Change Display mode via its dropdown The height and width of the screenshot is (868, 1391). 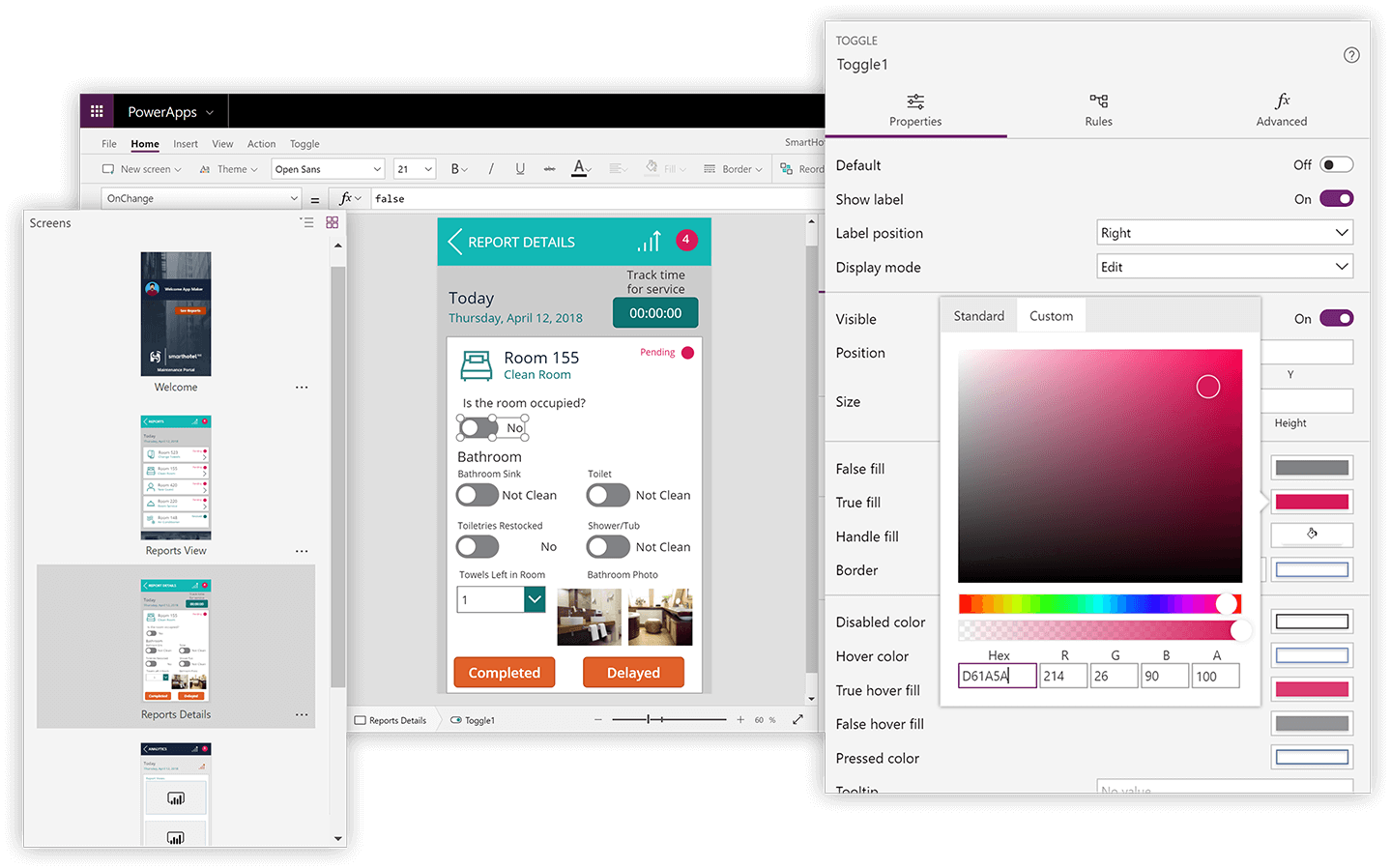click(1224, 266)
